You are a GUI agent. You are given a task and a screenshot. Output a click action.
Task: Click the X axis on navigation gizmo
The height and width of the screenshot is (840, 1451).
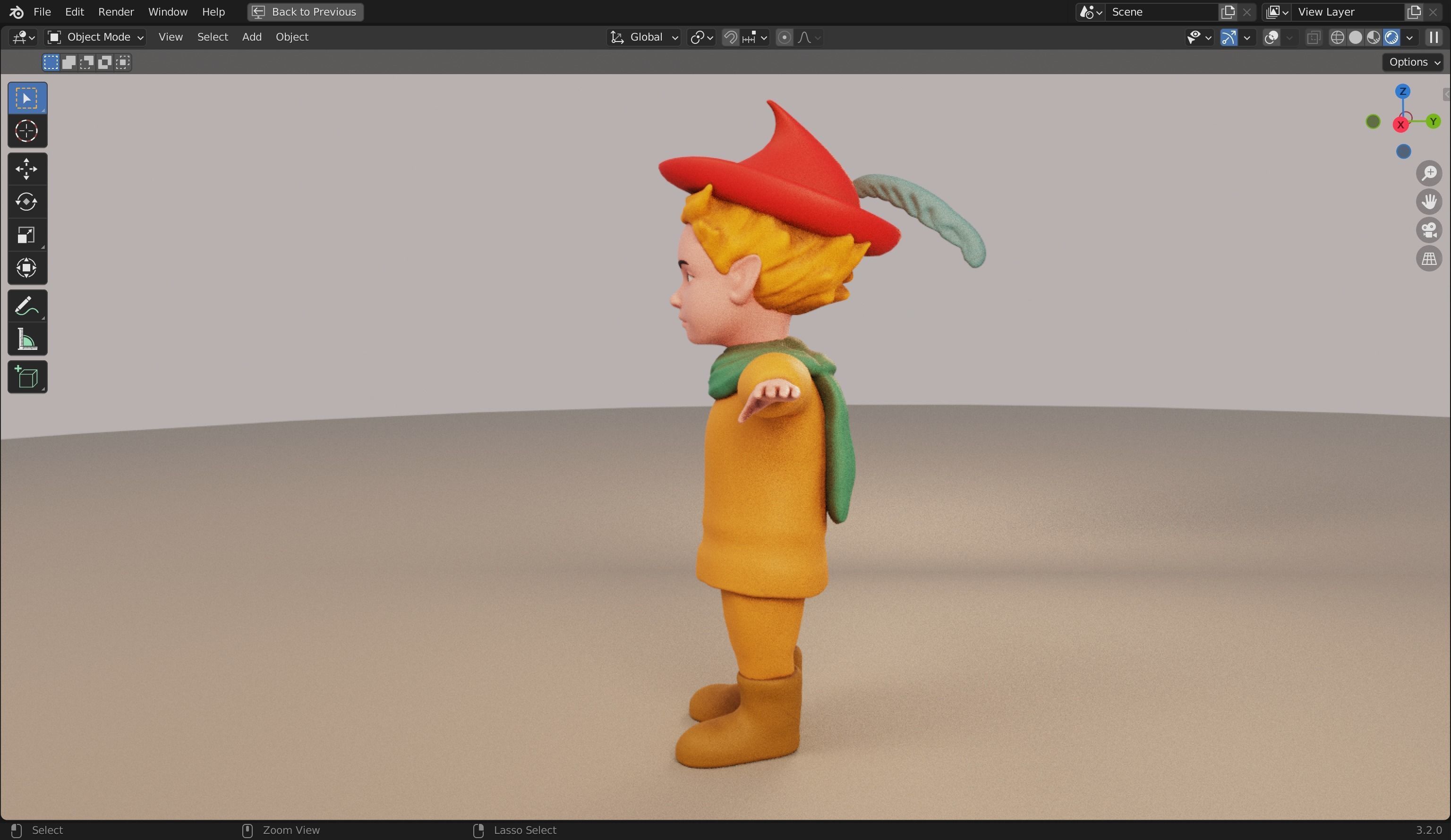tap(1400, 124)
